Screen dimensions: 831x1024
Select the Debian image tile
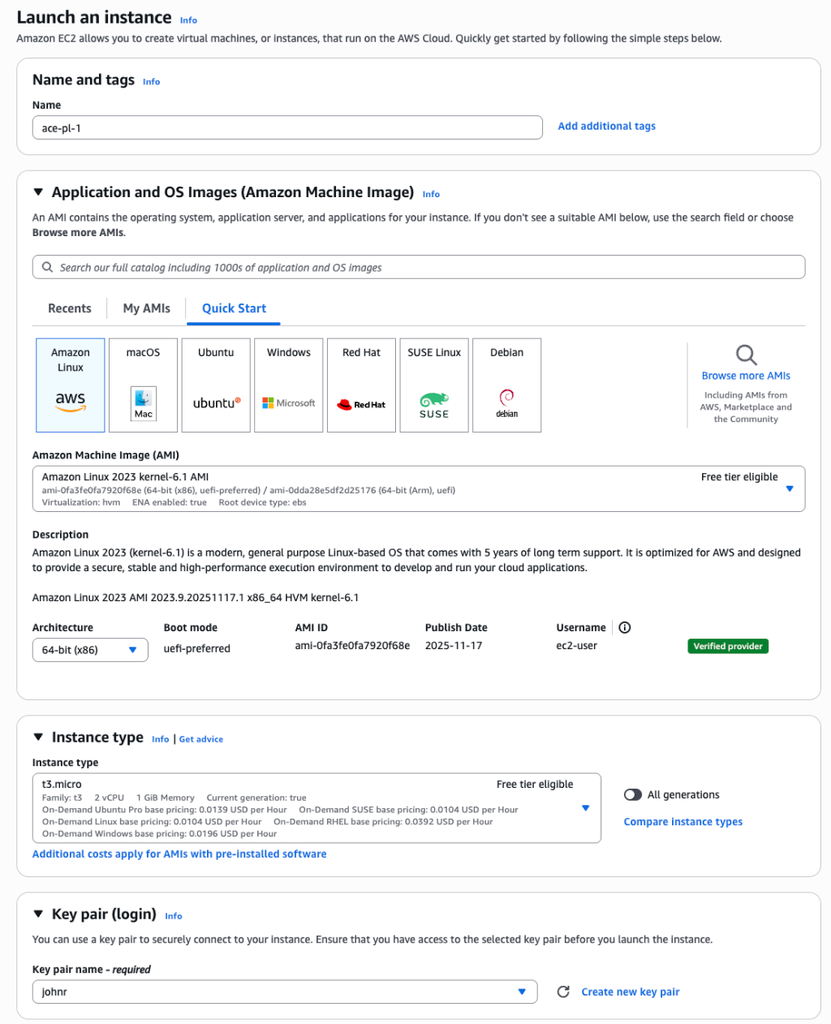(507, 384)
